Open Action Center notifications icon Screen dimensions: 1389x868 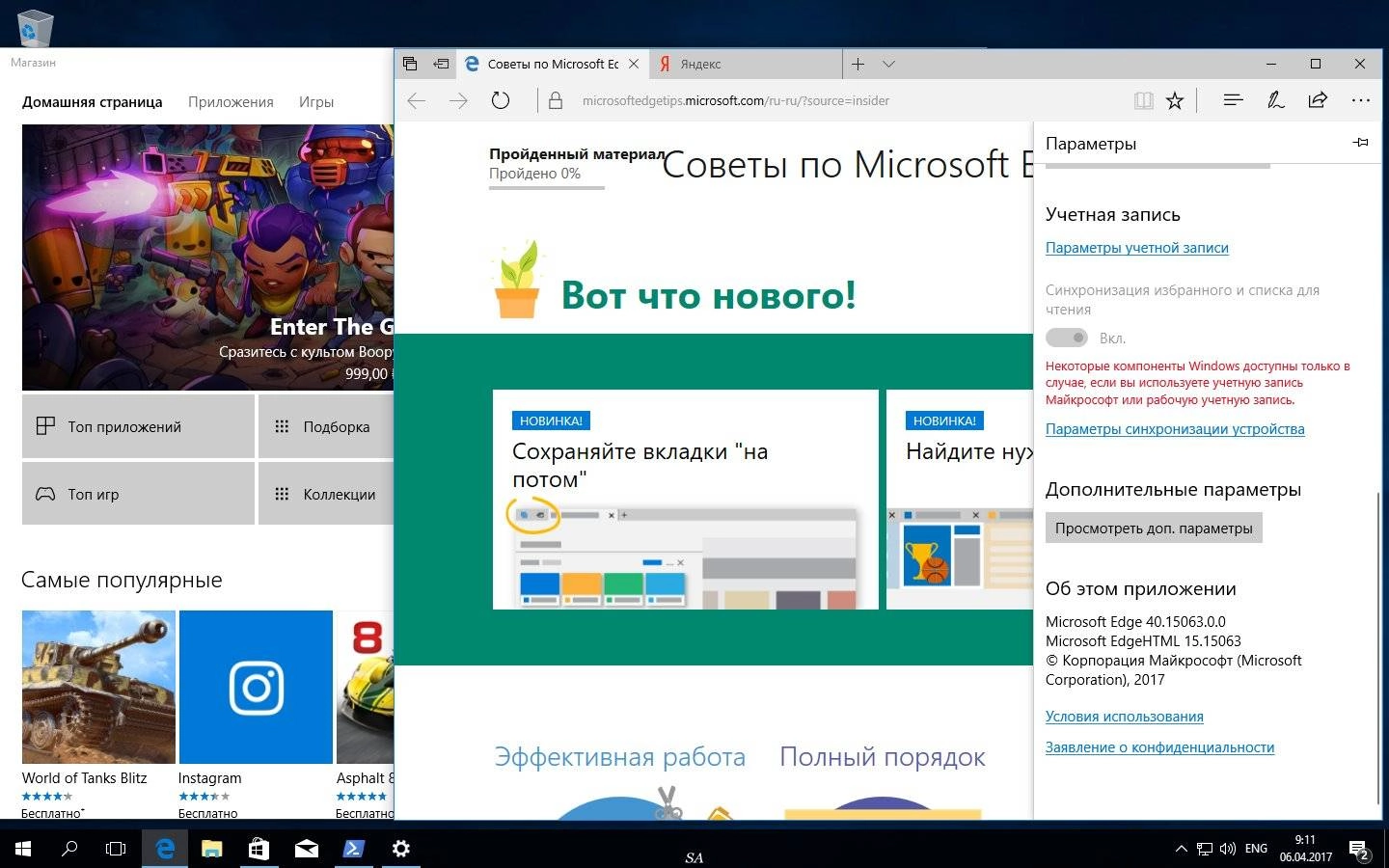pos(1359,849)
